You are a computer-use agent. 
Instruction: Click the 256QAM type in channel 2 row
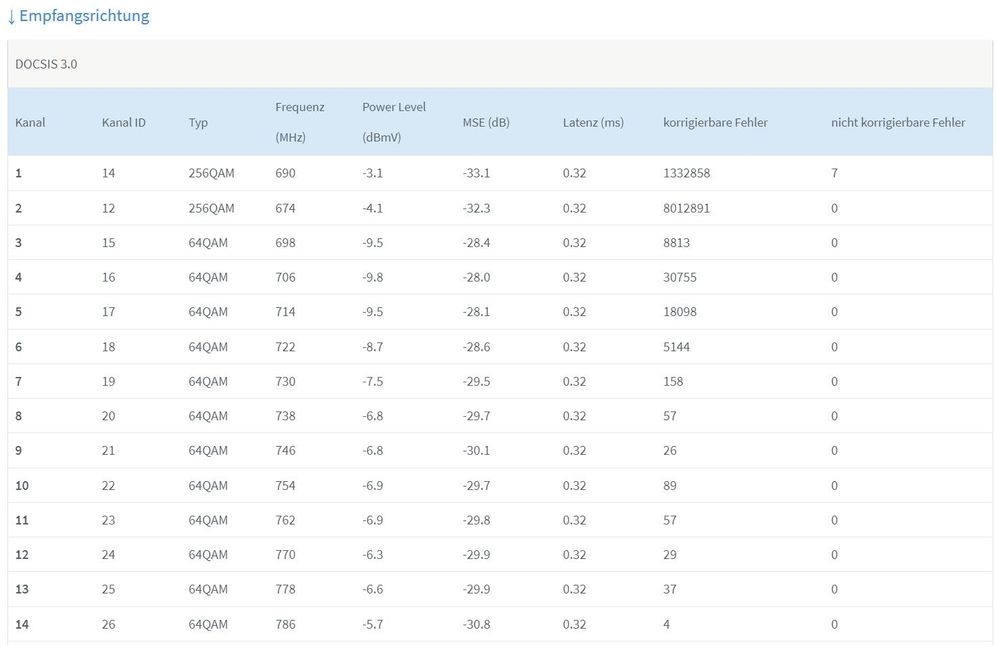(211, 208)
